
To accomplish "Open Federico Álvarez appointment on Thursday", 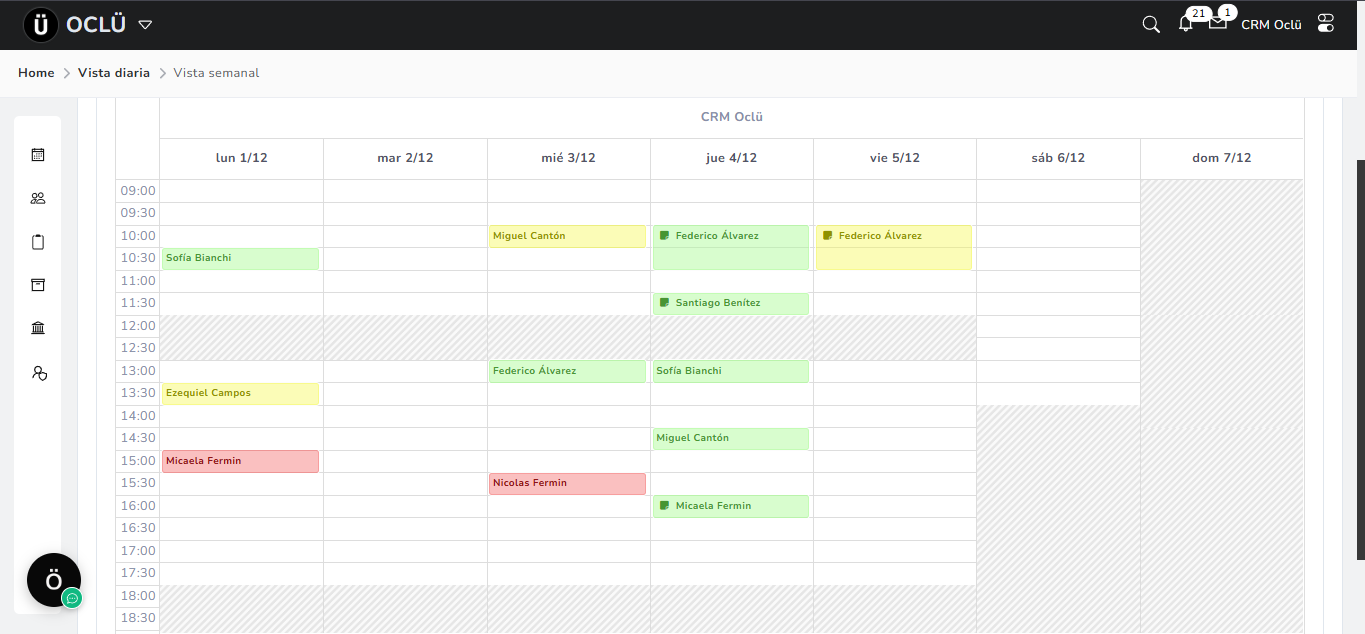I will click(x=731, y=247).
